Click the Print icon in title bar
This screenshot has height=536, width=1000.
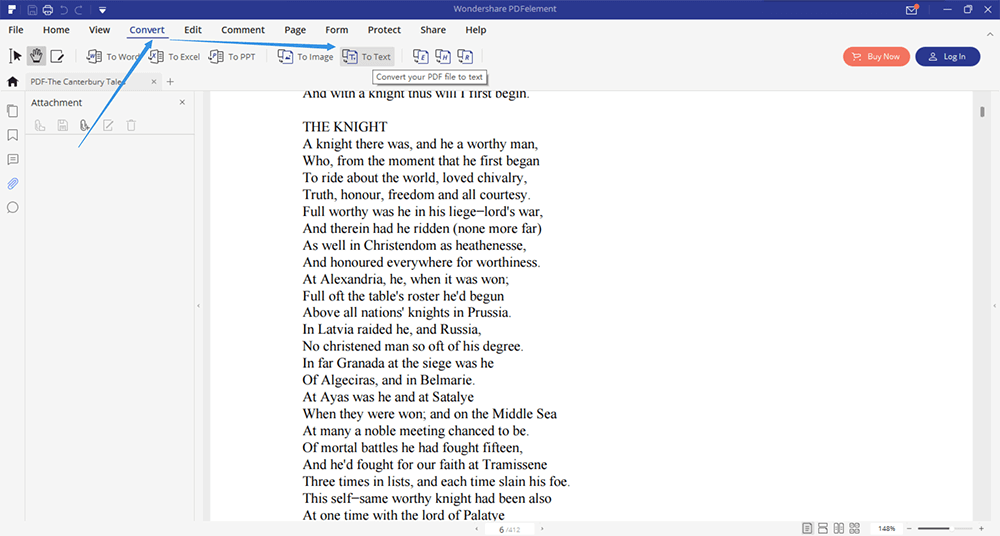tap(49, 9)
